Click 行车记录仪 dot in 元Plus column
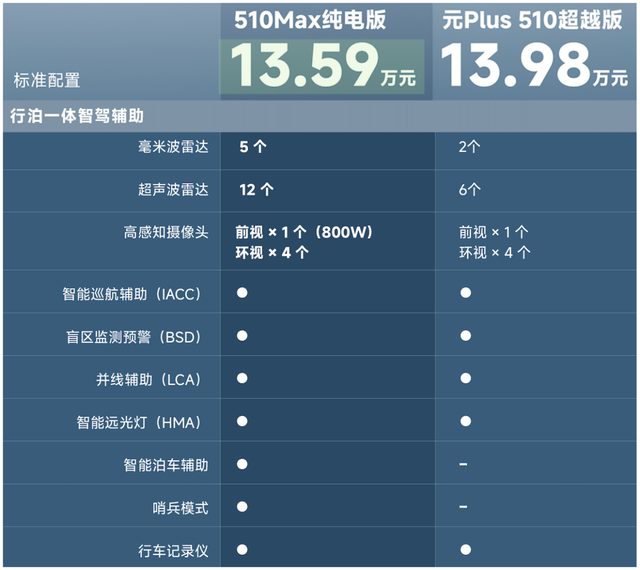 (x=466, y=550)
